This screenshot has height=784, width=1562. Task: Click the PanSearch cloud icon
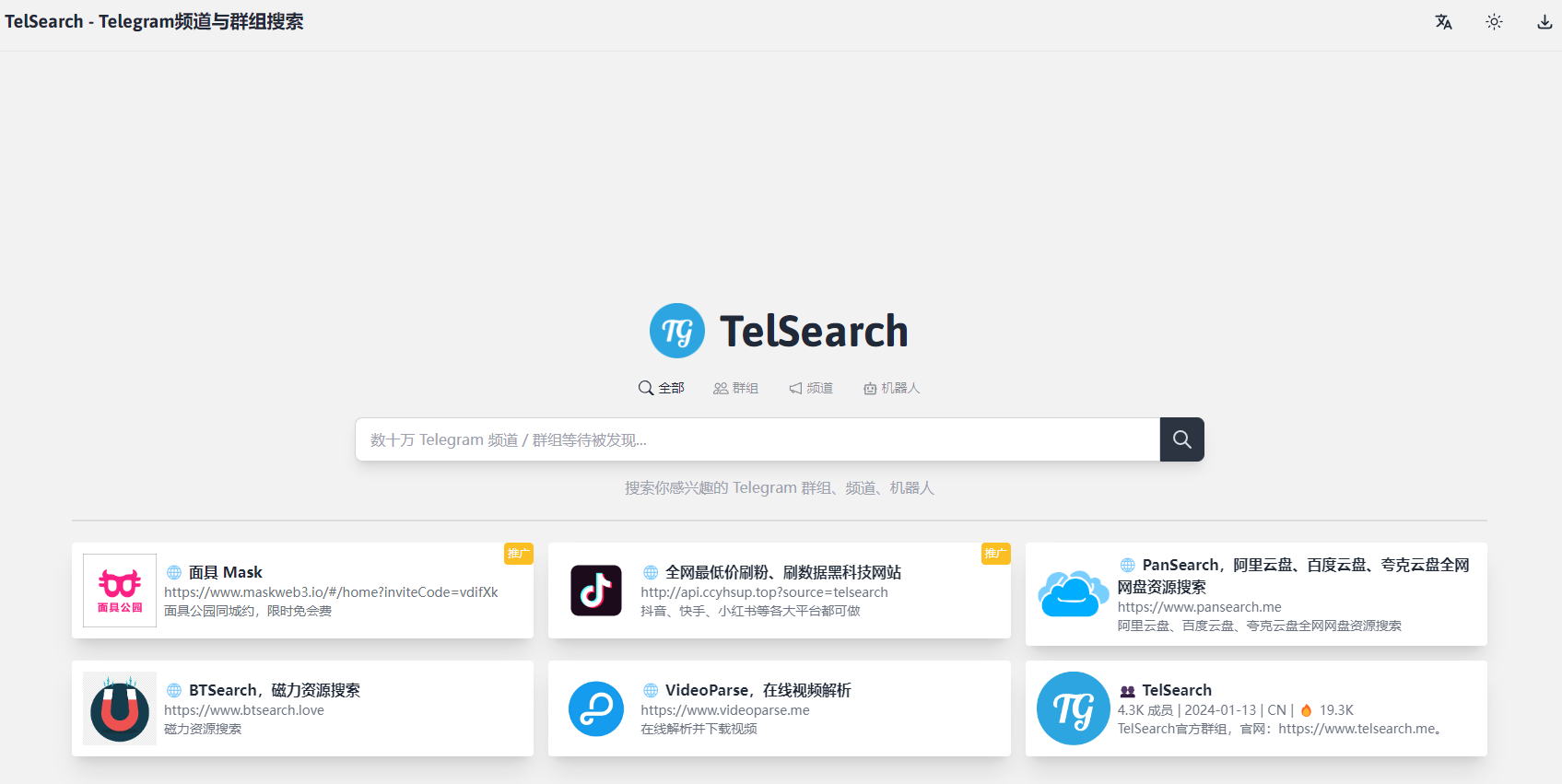pyautogui.click(x=1074, y=594)
